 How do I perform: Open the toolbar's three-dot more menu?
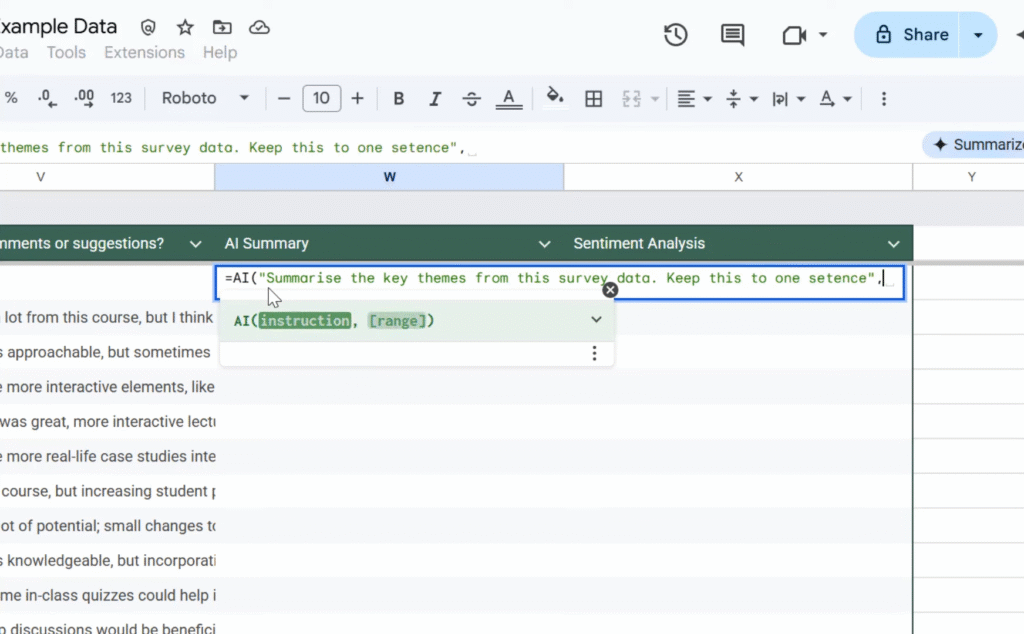coord(884,99)
